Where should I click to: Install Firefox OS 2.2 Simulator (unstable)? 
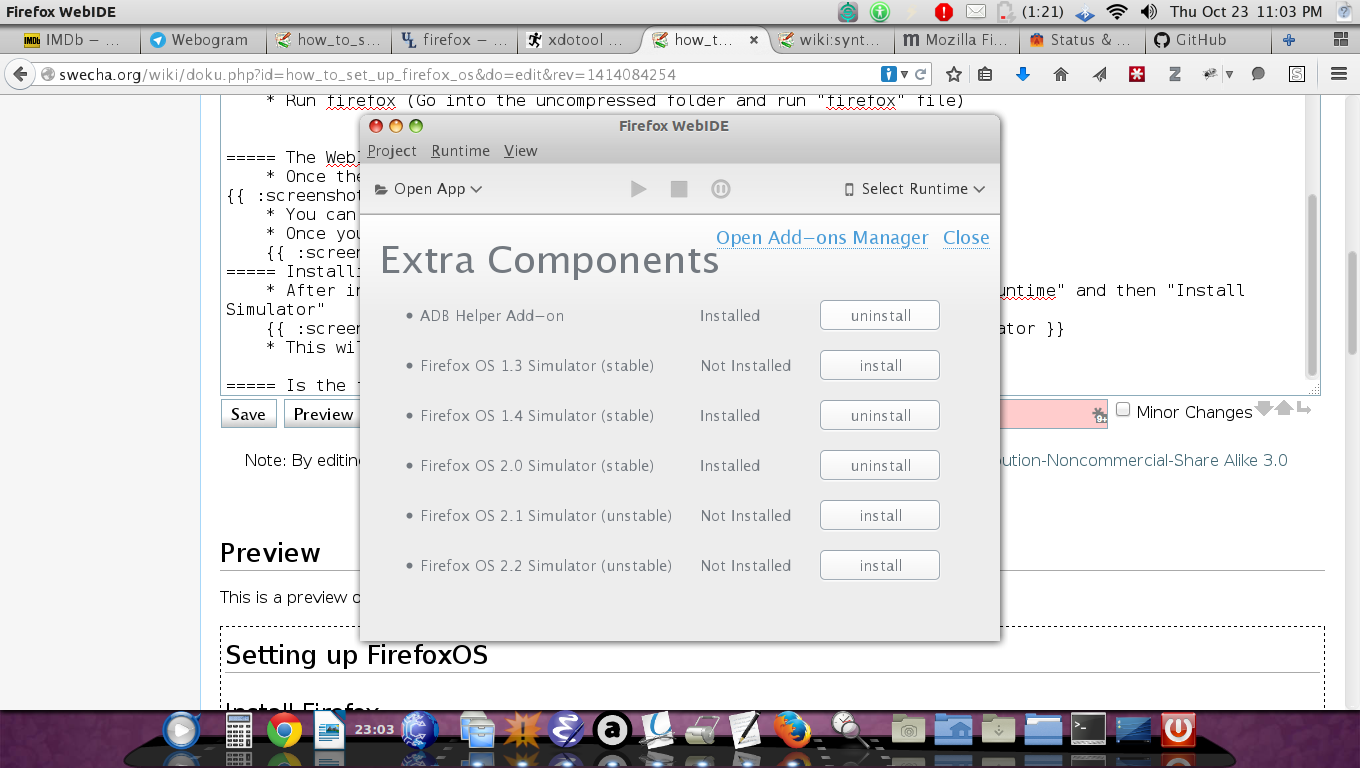click(880, 565)
